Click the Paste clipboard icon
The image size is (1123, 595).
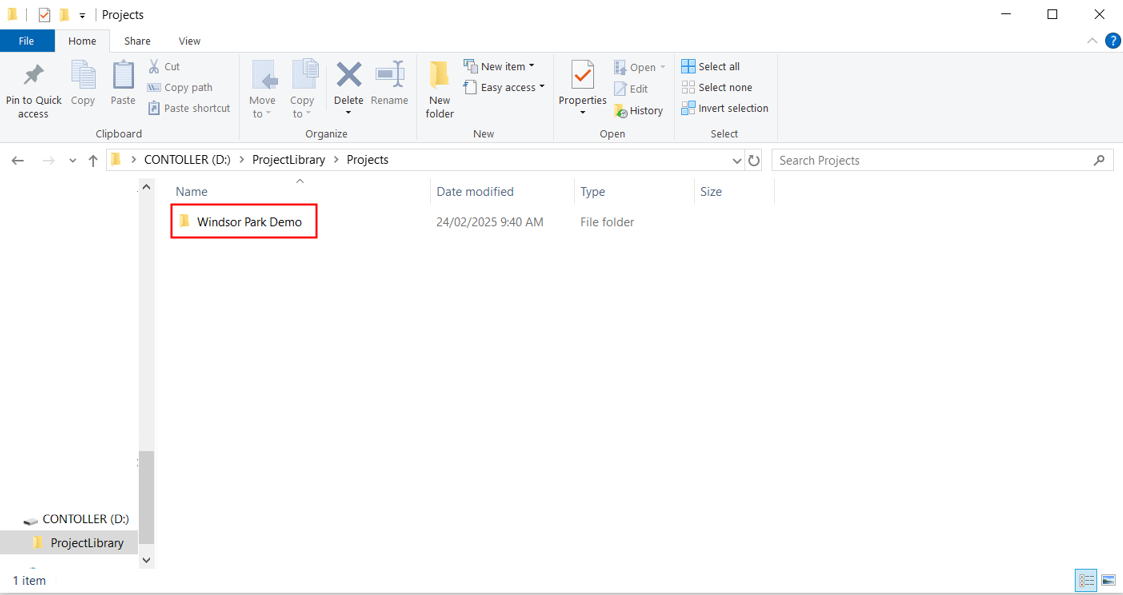click(x=123, y=75)
